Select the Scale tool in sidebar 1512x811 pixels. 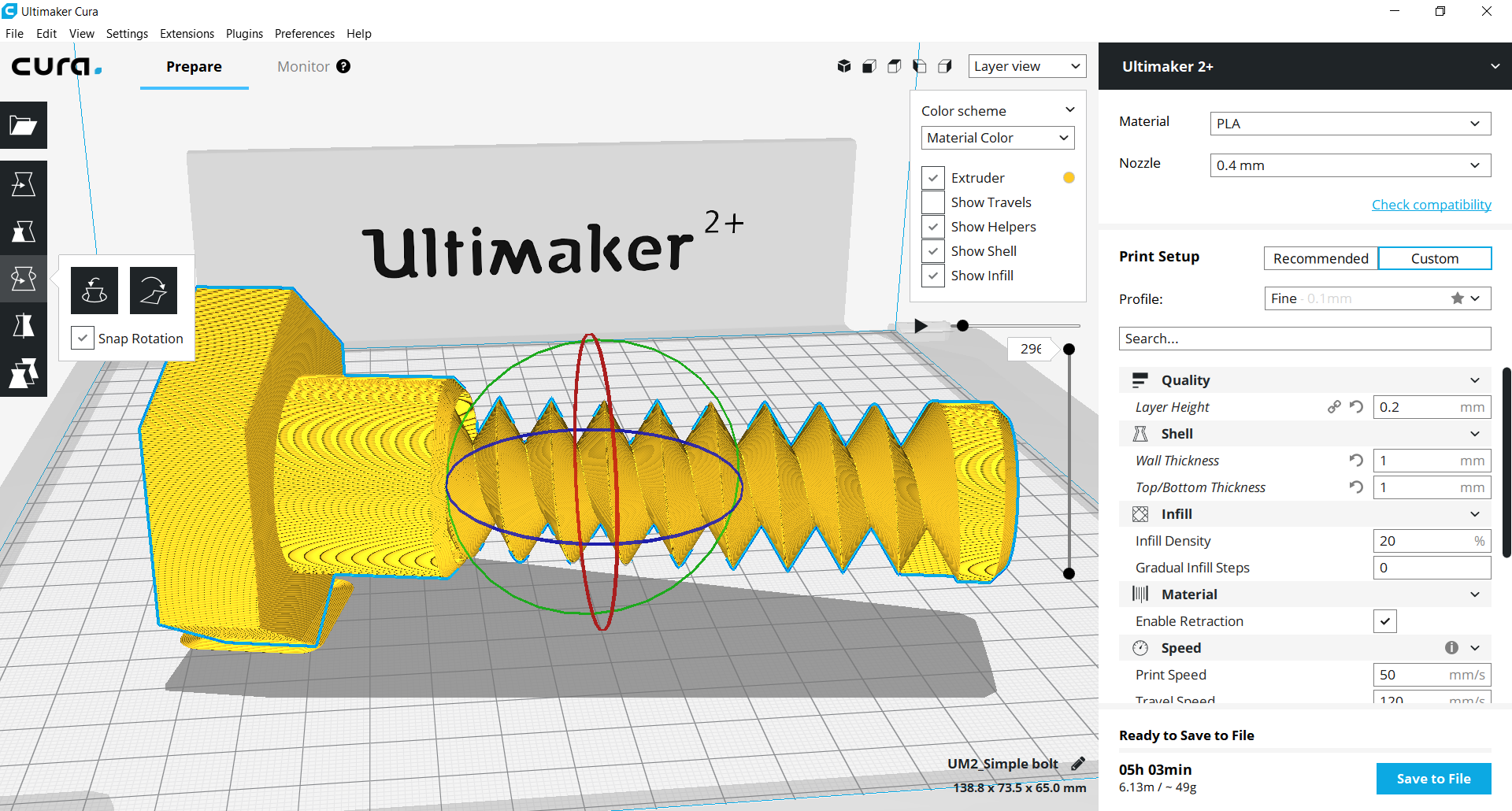click(24, 231)
